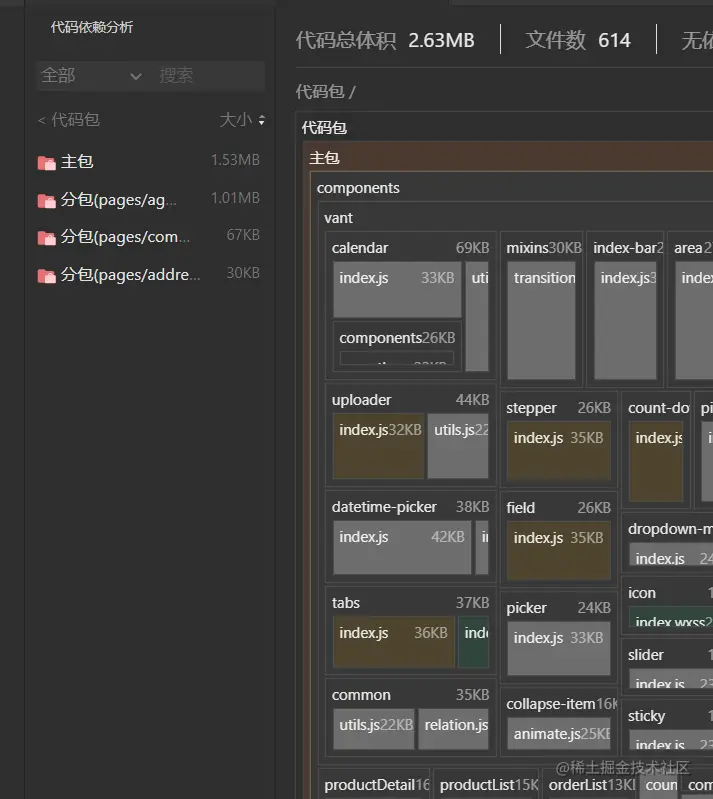Select the 分包(pages/addre... package row
This screenshot has width=713, height=799.
pos(151,274)
